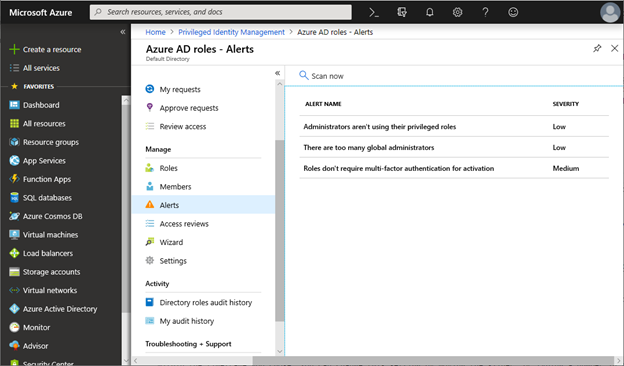Click the Monitor gauge icon
This screenshot has height=366, width=624.
[14, 327]
